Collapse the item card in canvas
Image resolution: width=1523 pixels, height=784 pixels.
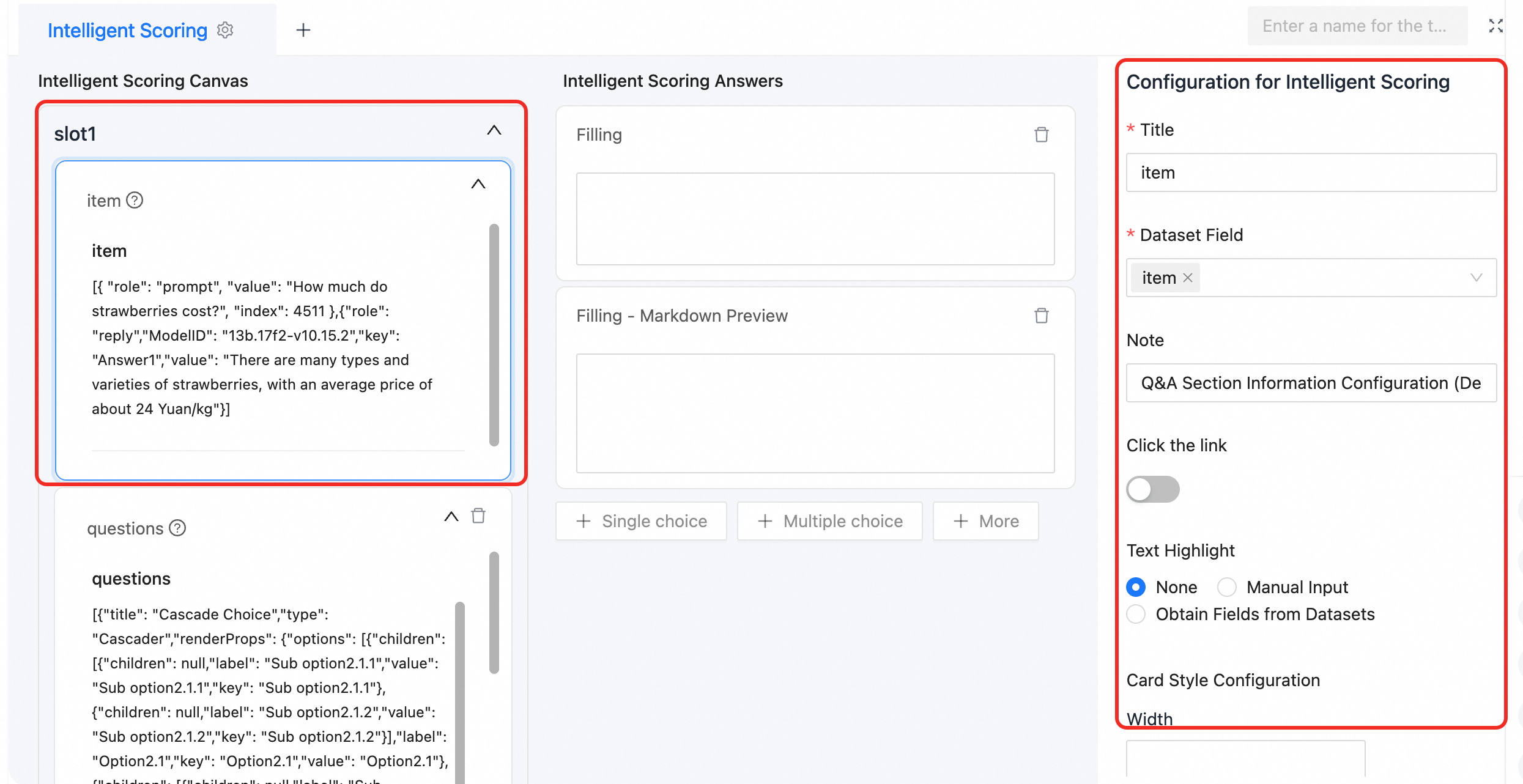478,184
